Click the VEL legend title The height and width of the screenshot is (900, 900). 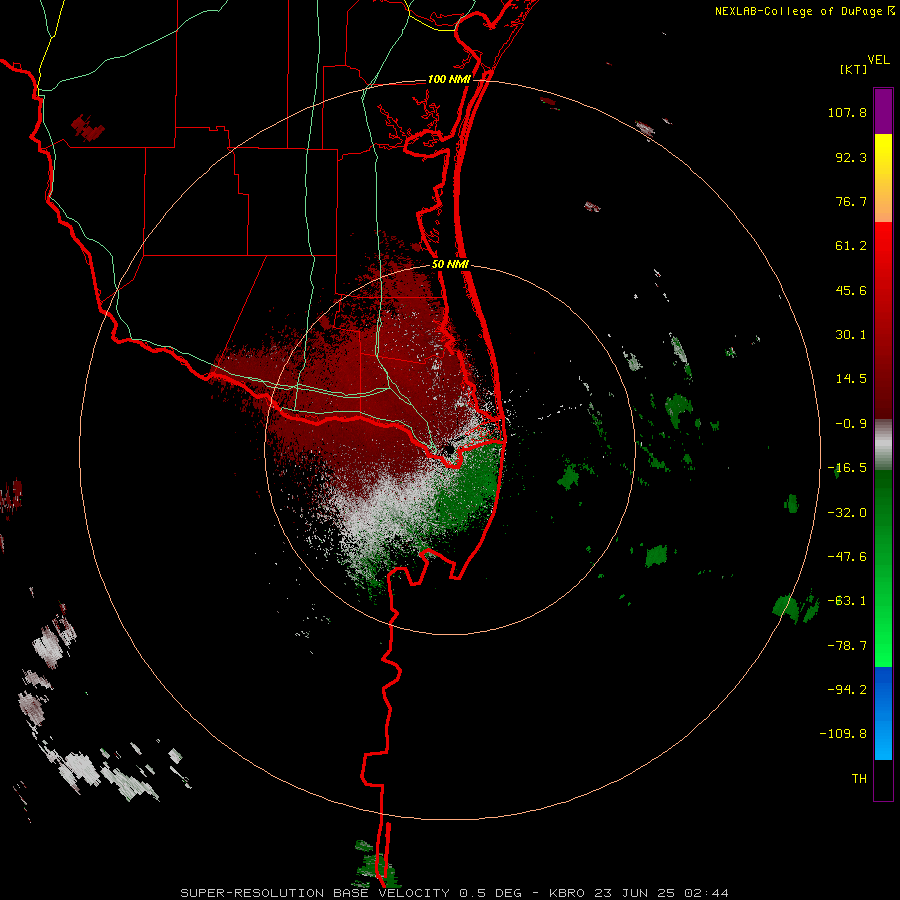(878, 59)
